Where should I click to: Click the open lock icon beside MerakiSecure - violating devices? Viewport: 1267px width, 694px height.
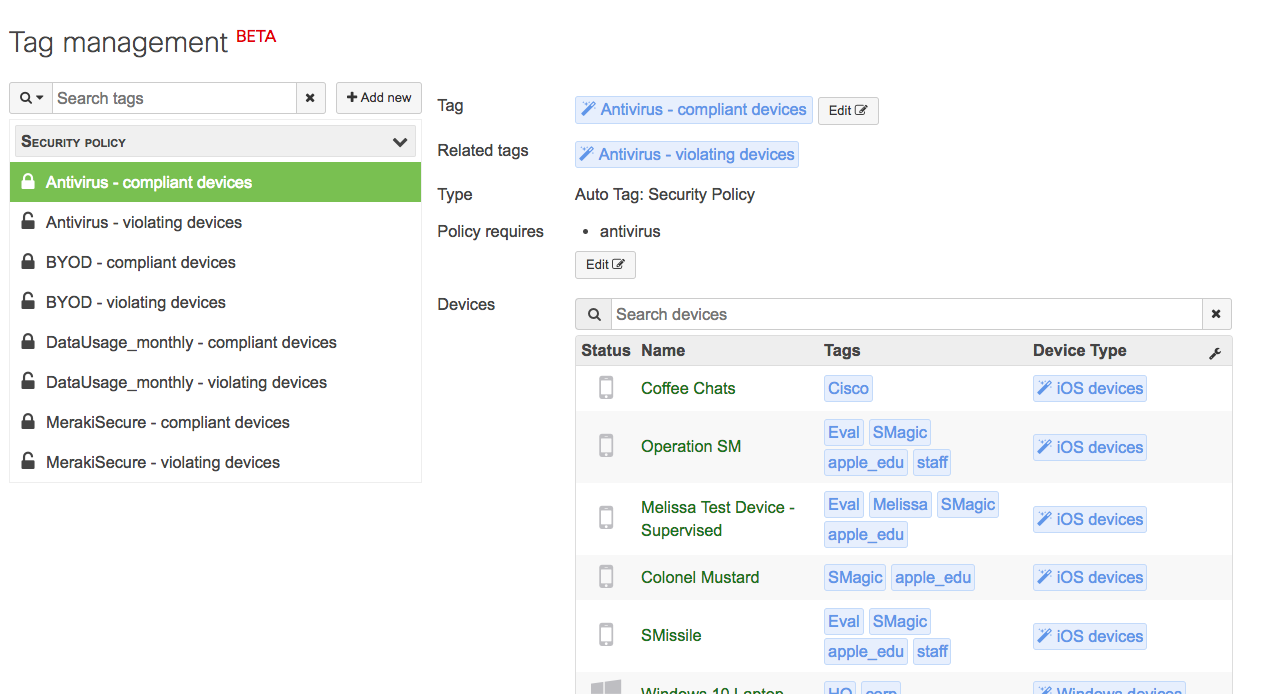[x=28, y=462]
